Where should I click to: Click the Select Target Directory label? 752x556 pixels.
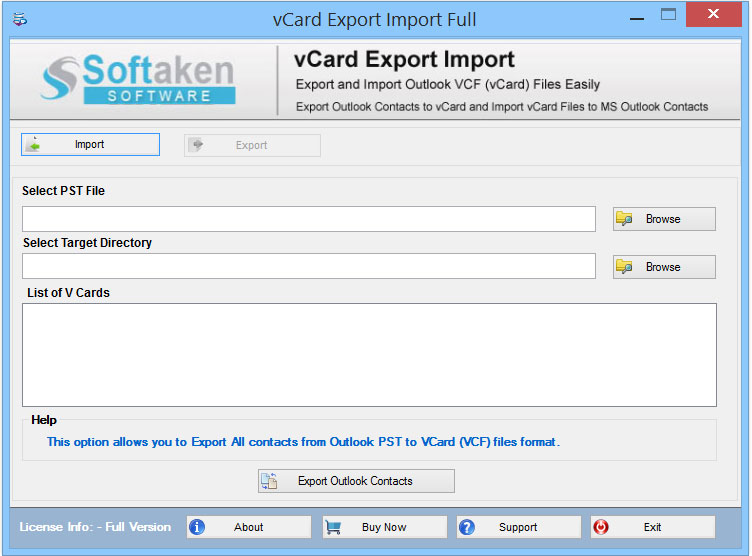point(87,243)
